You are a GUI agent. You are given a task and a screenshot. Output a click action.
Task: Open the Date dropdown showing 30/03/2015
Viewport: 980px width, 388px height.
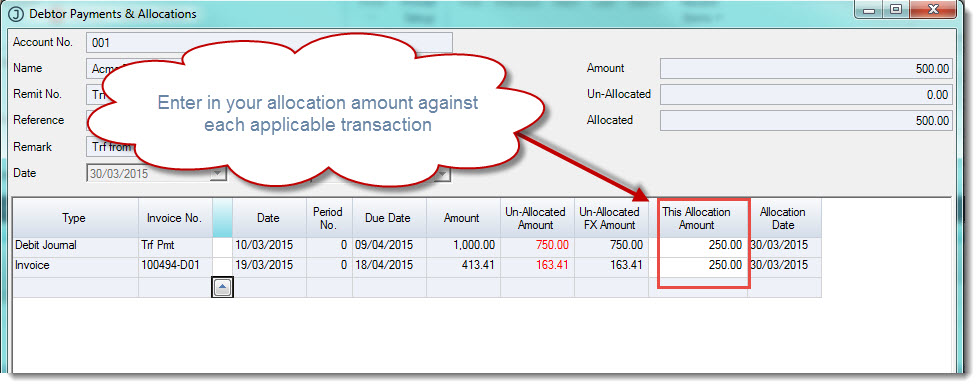(218, 174)
